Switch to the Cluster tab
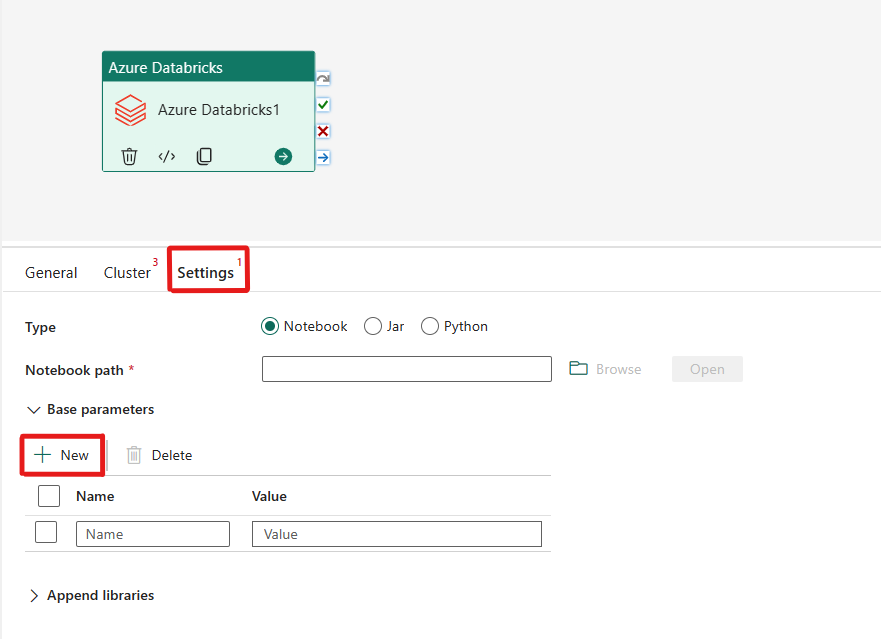The image size is (881, 639). pos(128,271)
